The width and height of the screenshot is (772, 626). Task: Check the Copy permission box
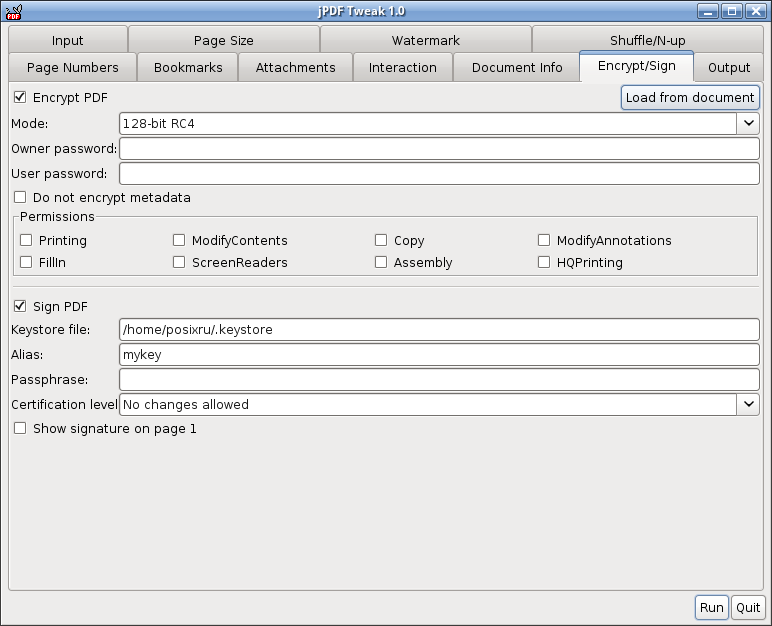click(381, 240)
